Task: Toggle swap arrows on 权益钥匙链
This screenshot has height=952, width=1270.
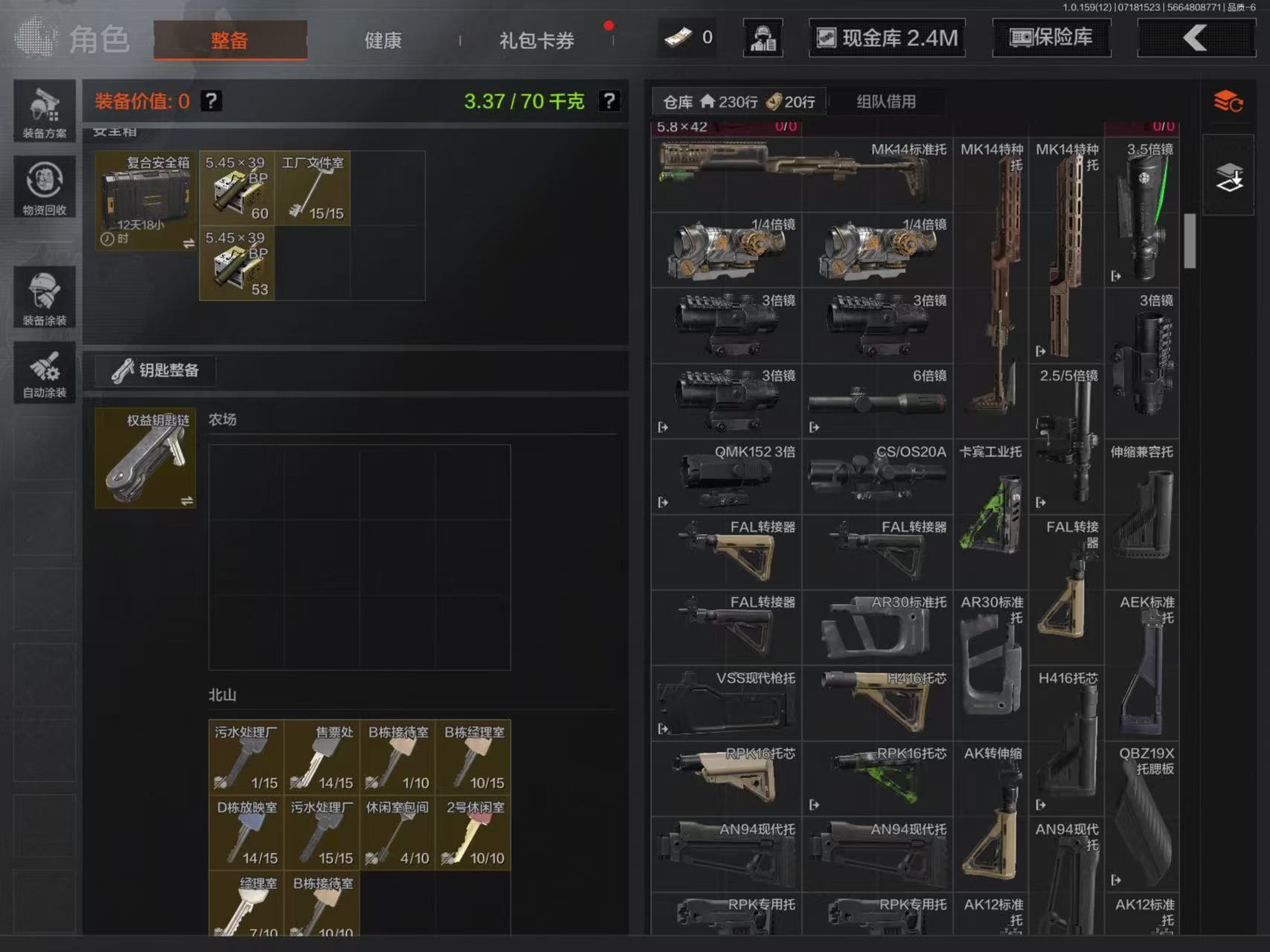Action: tap(187, 501)
